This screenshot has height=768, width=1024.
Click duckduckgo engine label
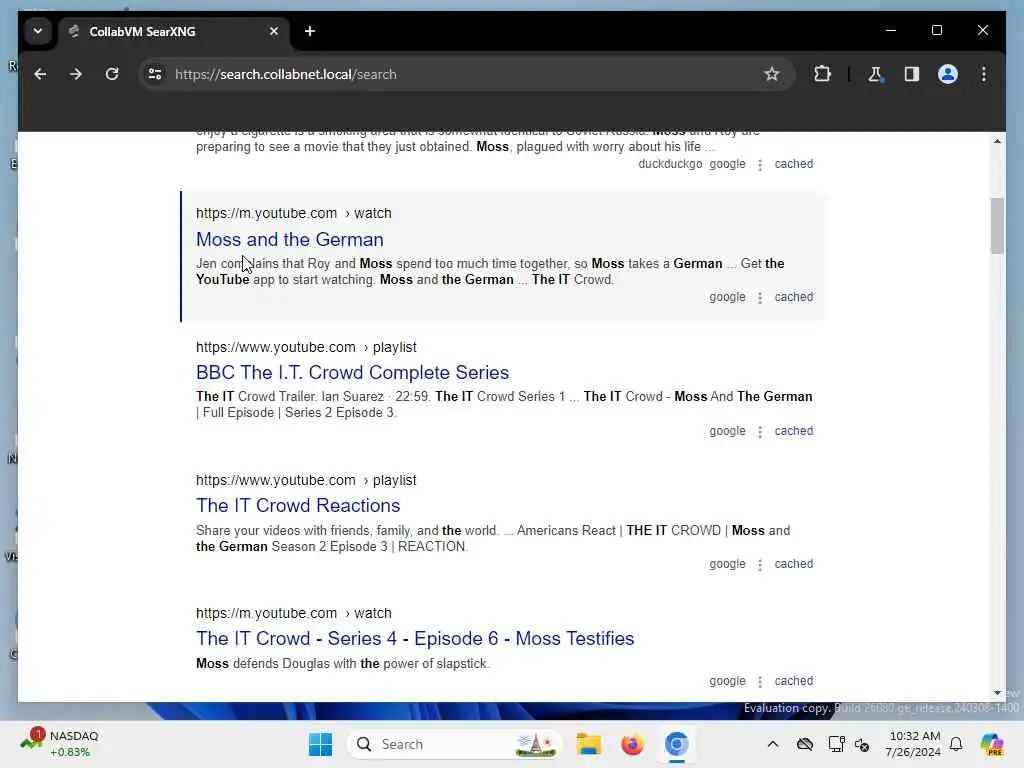[x=670, y=164]
